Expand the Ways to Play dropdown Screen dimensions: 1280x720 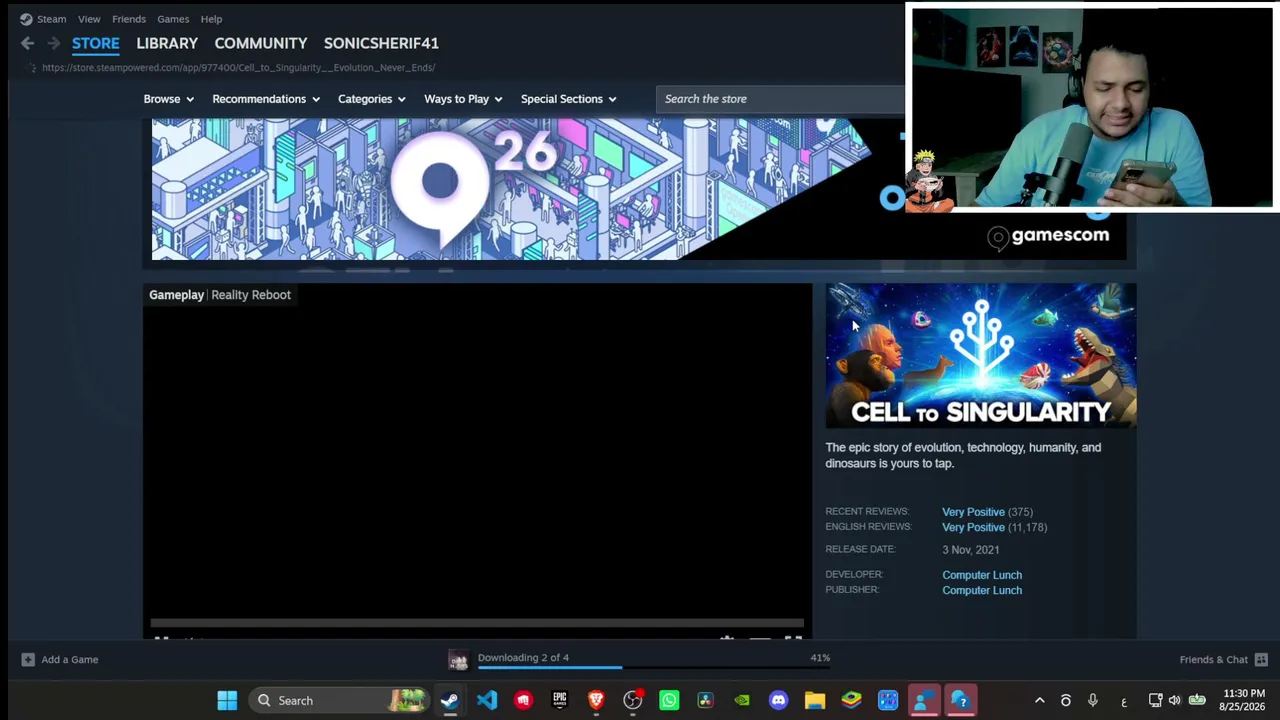[463, 99]
